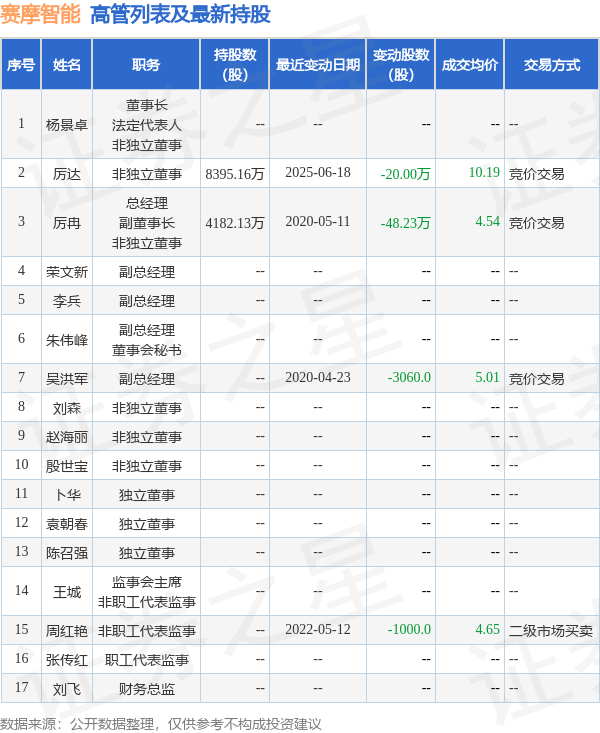Select the name 周红艳
This screenshot has height=733, width=600.
(x=66, y=631)
